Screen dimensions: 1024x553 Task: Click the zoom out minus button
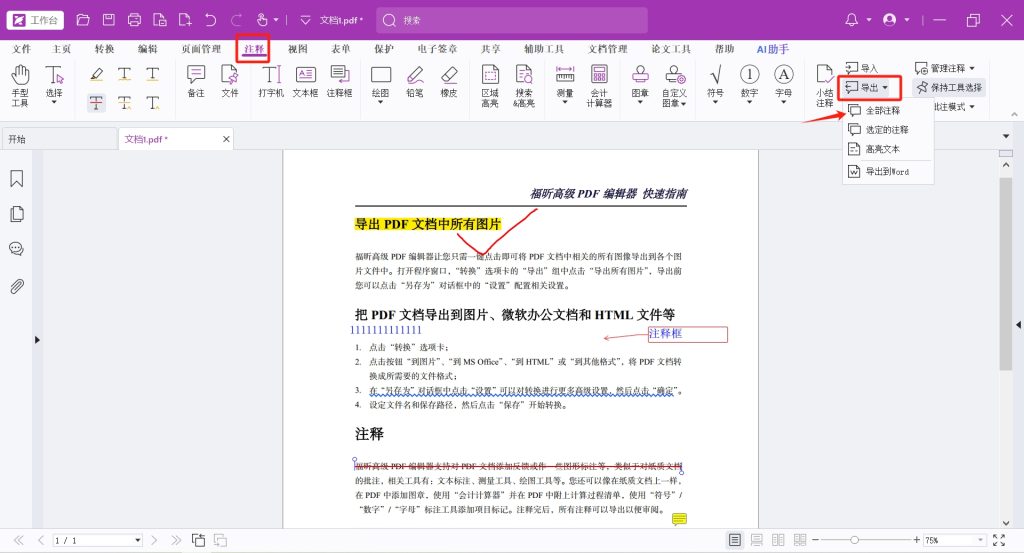click(815, 540)
